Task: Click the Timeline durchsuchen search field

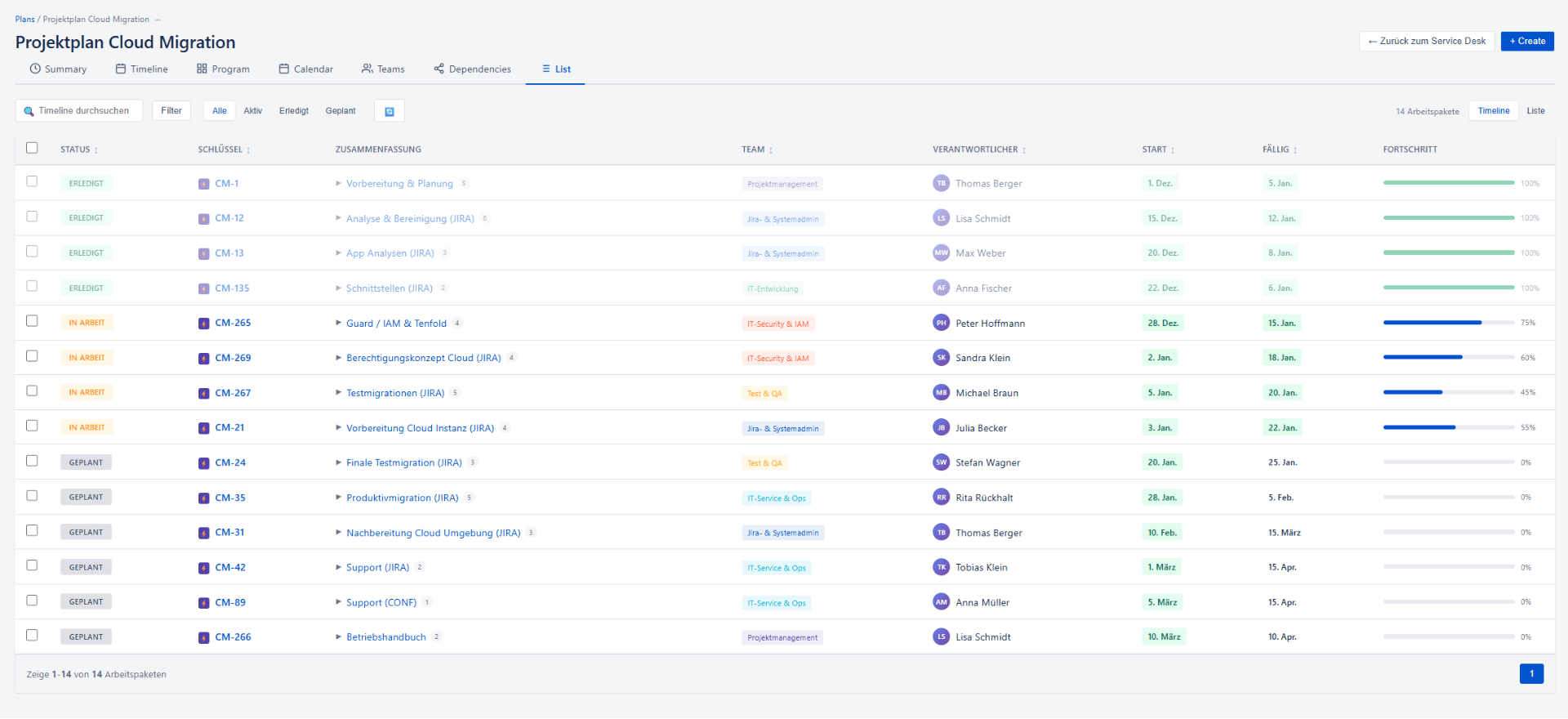Action: (83, 111)
